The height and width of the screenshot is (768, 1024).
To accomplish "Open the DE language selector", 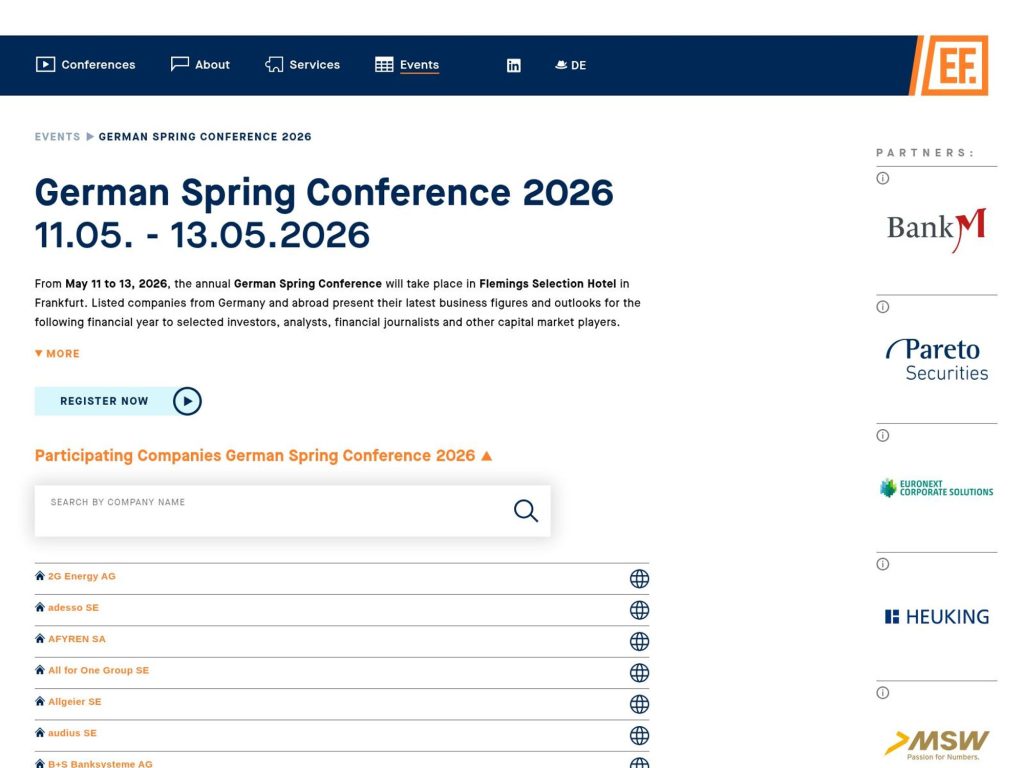I will pos(570,65).
